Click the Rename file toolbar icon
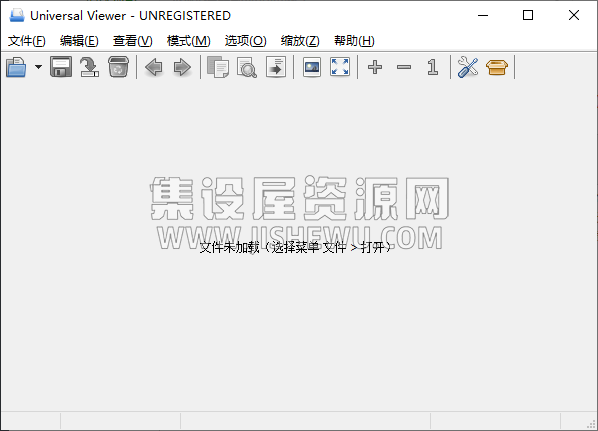The width and height of the screenshot is (598, 431). [90, 67]
